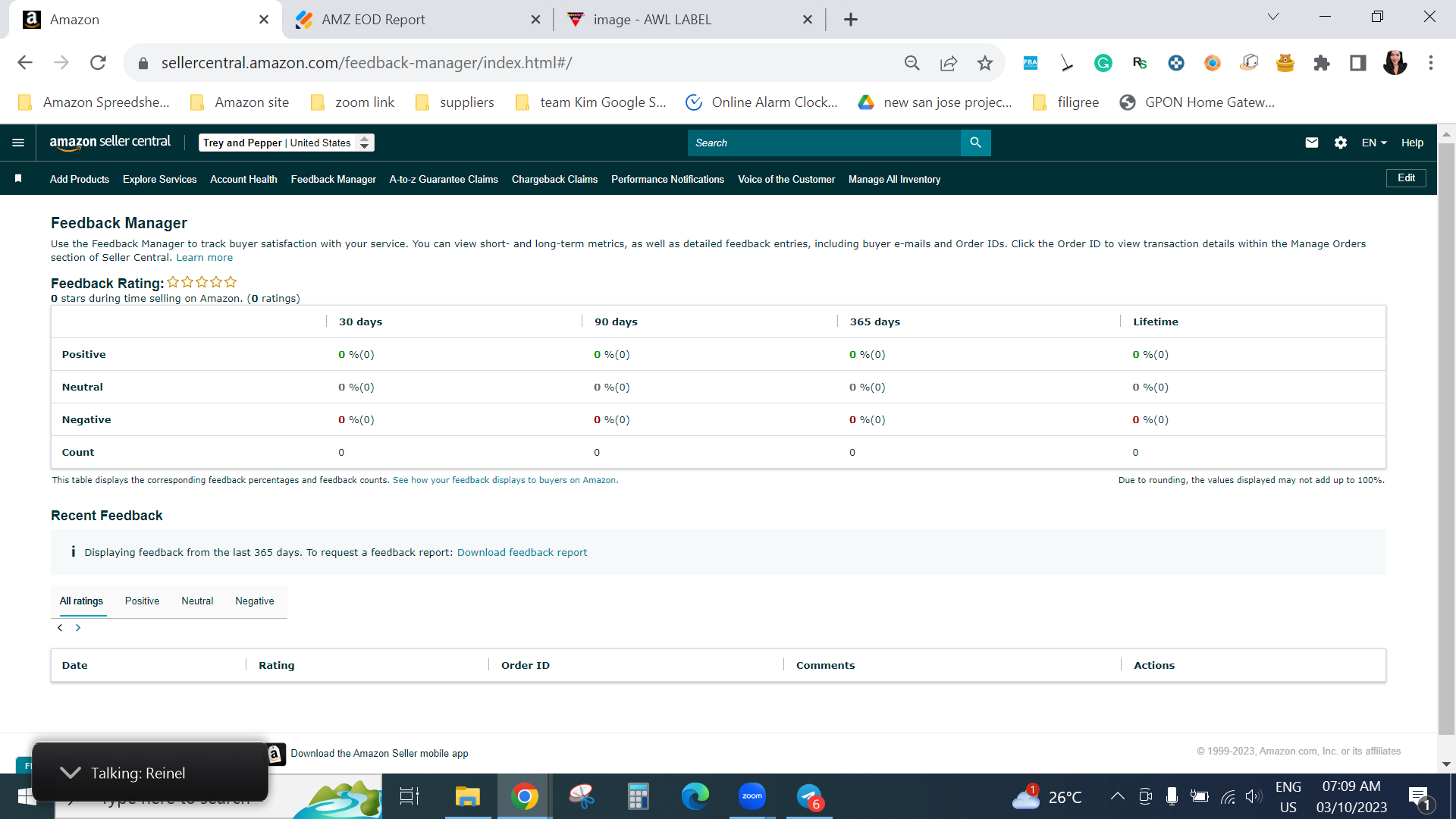Open how feedback displays to buyers link

[504, 480]
